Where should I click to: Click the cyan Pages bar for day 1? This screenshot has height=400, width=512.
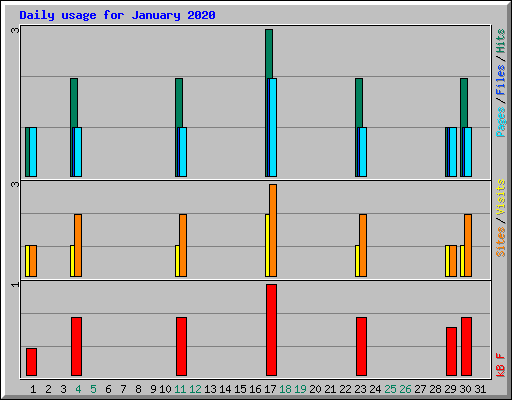pyautogui.click(x=33, y=152)
